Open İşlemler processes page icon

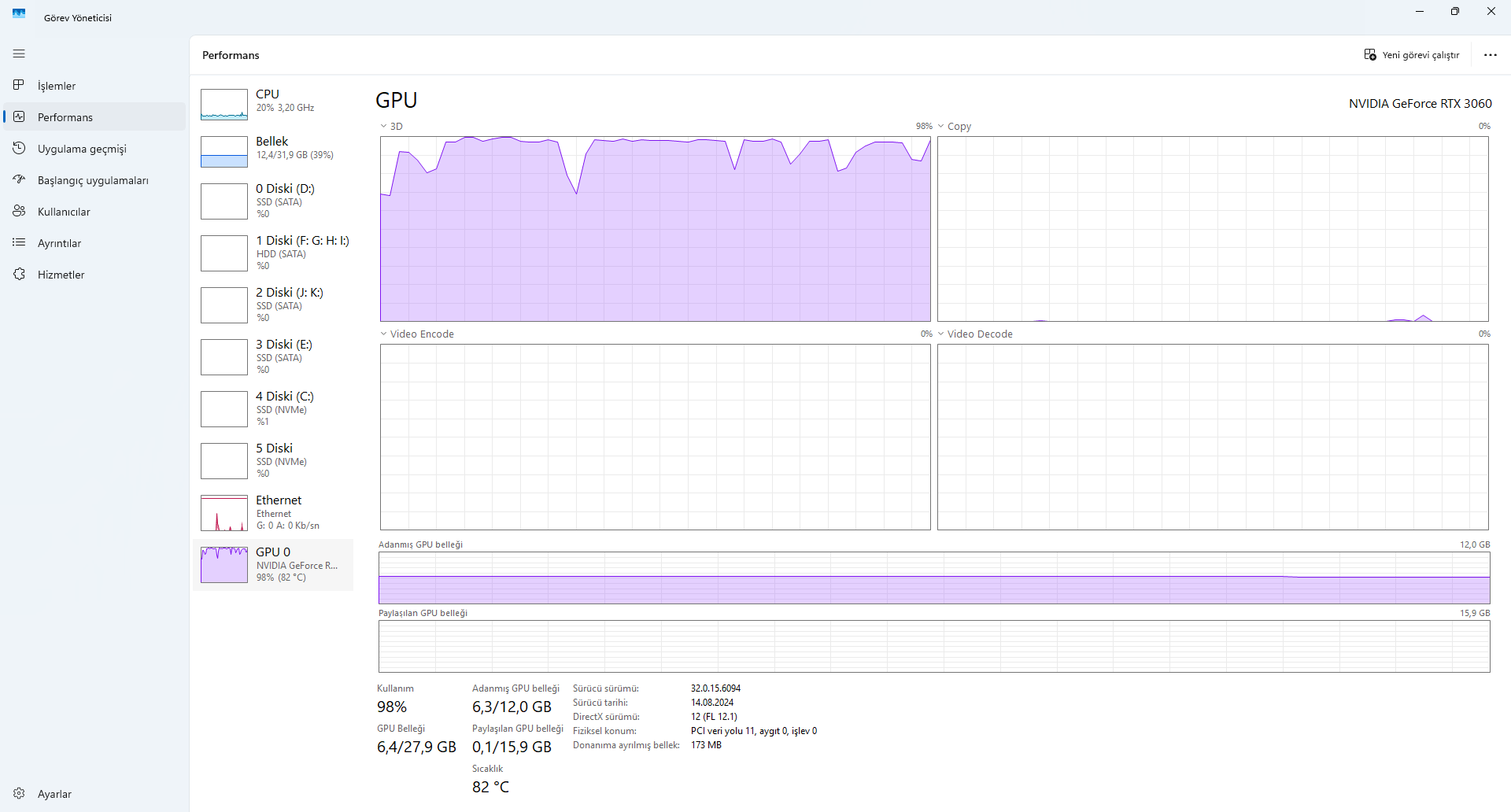tap(19, 85)
